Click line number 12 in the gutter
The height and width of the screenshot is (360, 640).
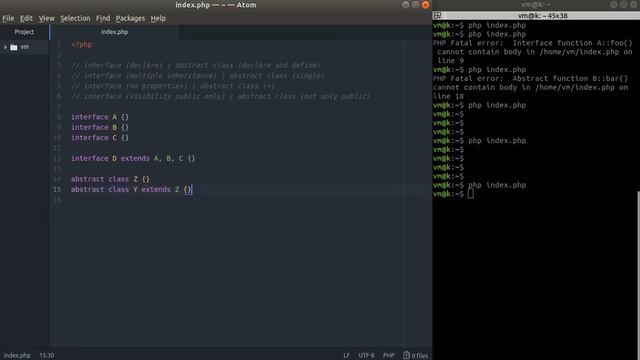57,158
